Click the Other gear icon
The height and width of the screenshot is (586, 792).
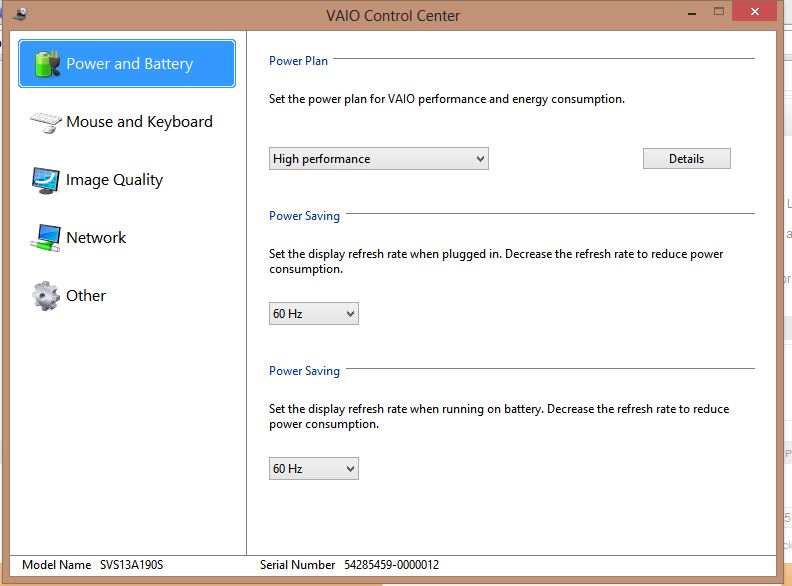coord(46,296)
